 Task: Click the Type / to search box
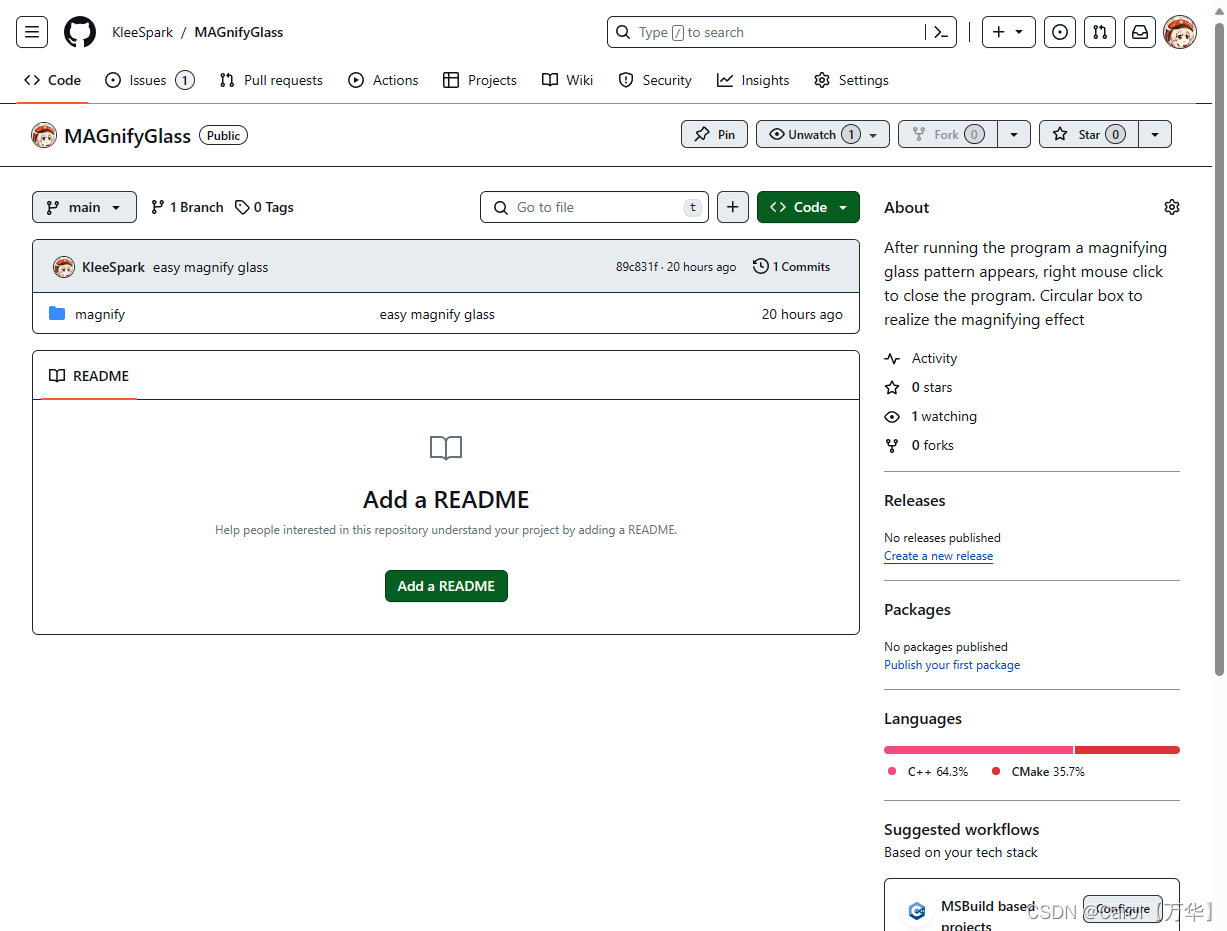pyautogui.click(x=767, y=32)
